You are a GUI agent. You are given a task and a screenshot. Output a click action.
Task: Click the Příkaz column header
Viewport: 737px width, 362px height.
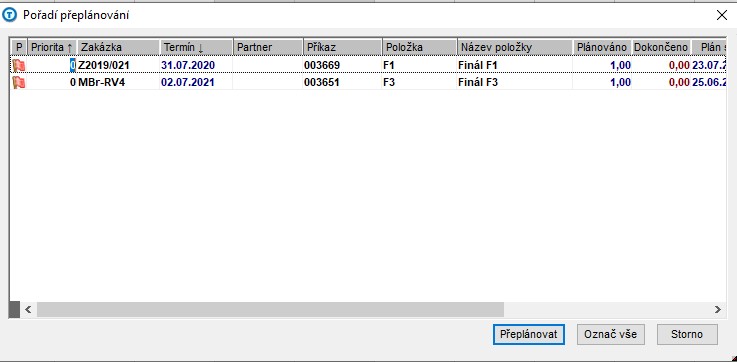[x=342, y=47]
